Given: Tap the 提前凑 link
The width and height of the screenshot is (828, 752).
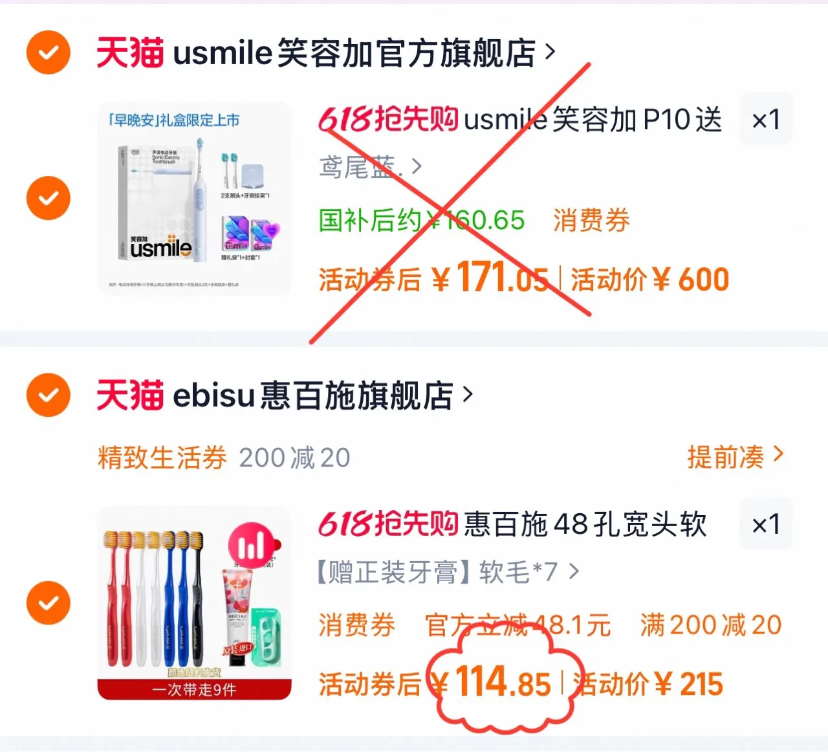Looking at the screenshot, I should 735,456.
